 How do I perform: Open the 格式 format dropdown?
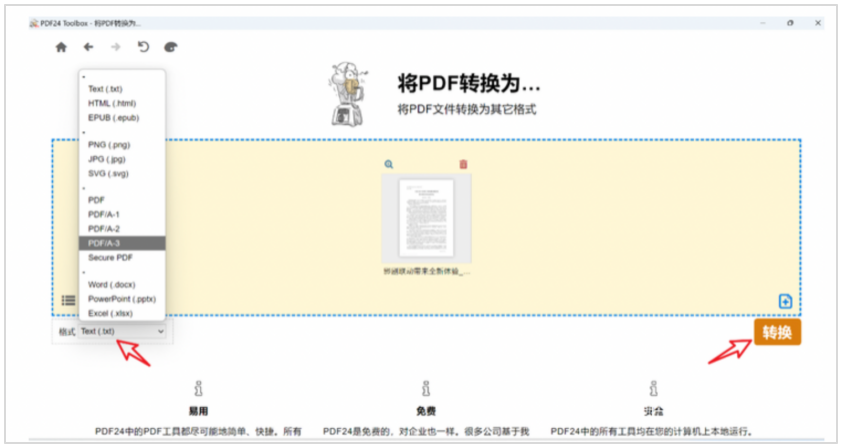(122, 331)
